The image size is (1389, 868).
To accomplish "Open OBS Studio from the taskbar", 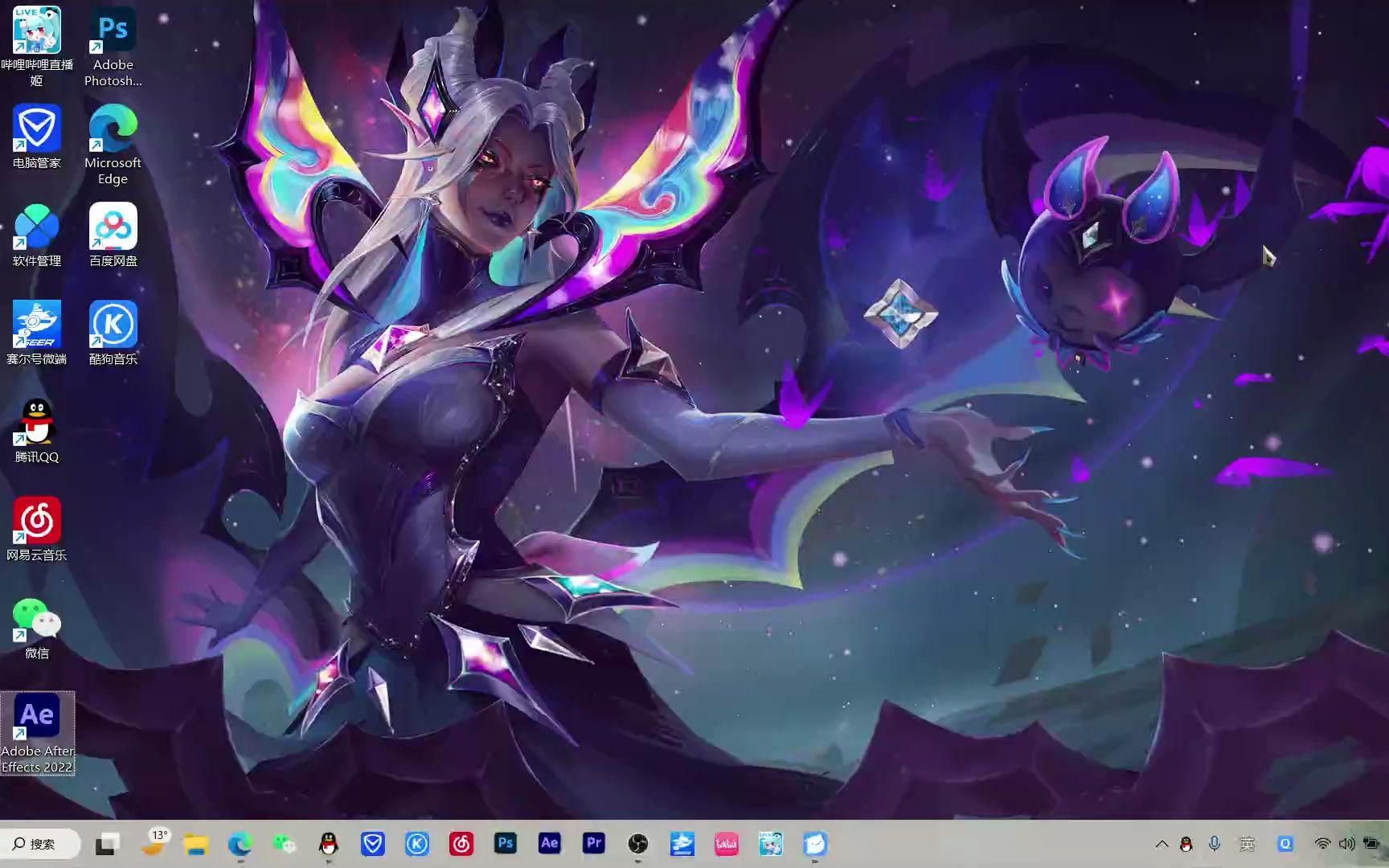I will coord(637,844).
